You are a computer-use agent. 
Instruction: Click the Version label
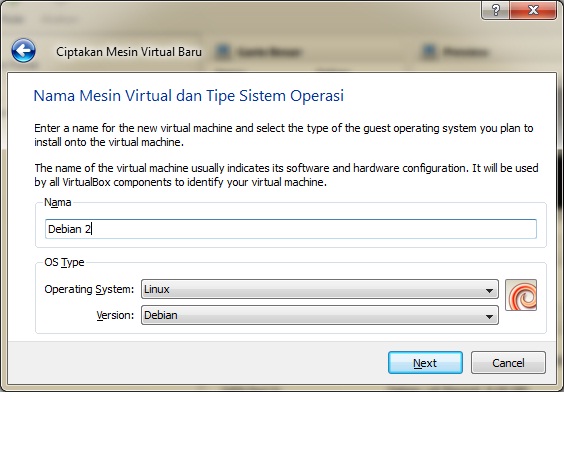(x=115, y=315)
